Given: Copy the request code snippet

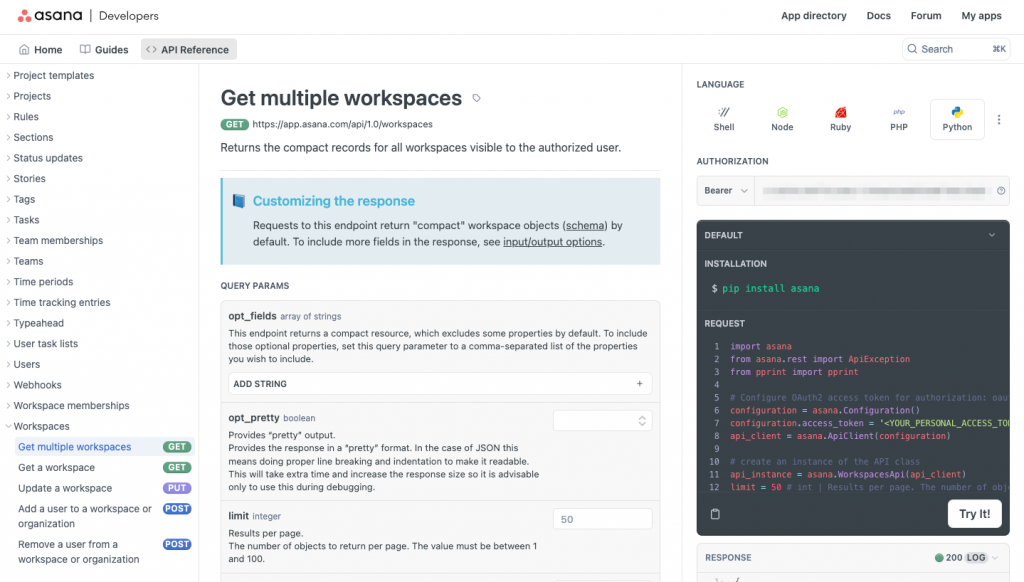Looking at the screenshot, I should click(715, 514).
